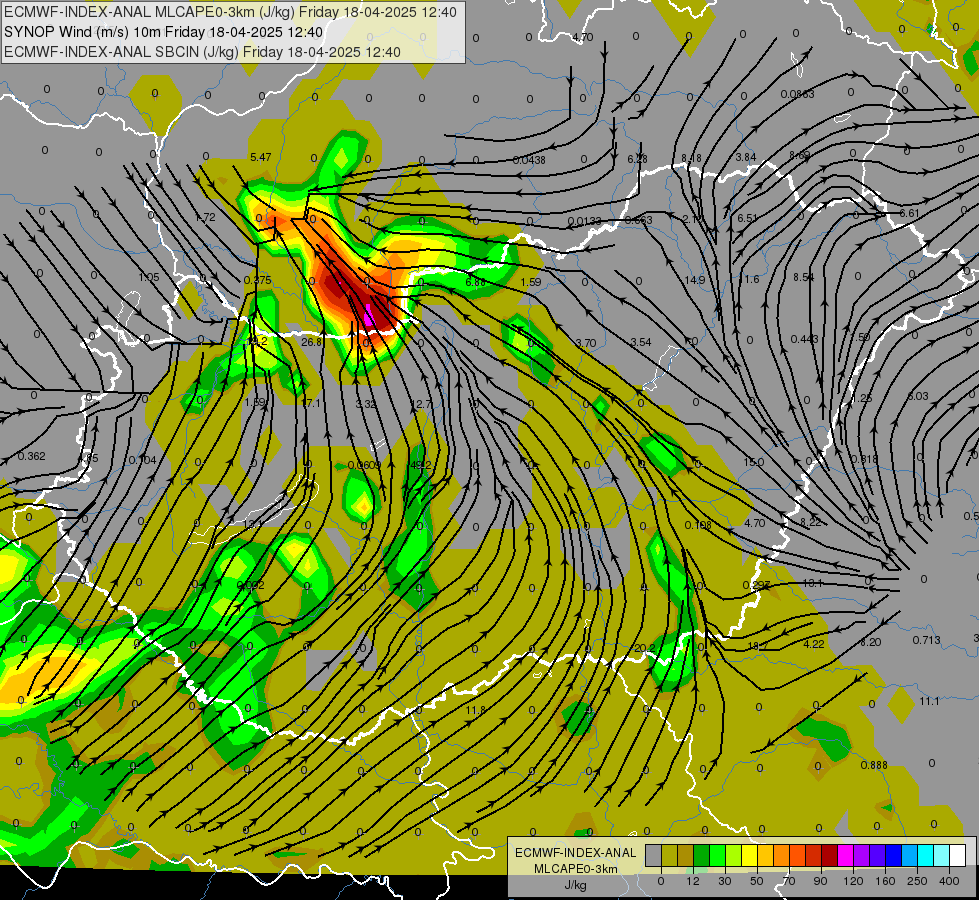Click the map value 3.70
Viewport: 979px width, 900px height.
click(x=586, y=343)
